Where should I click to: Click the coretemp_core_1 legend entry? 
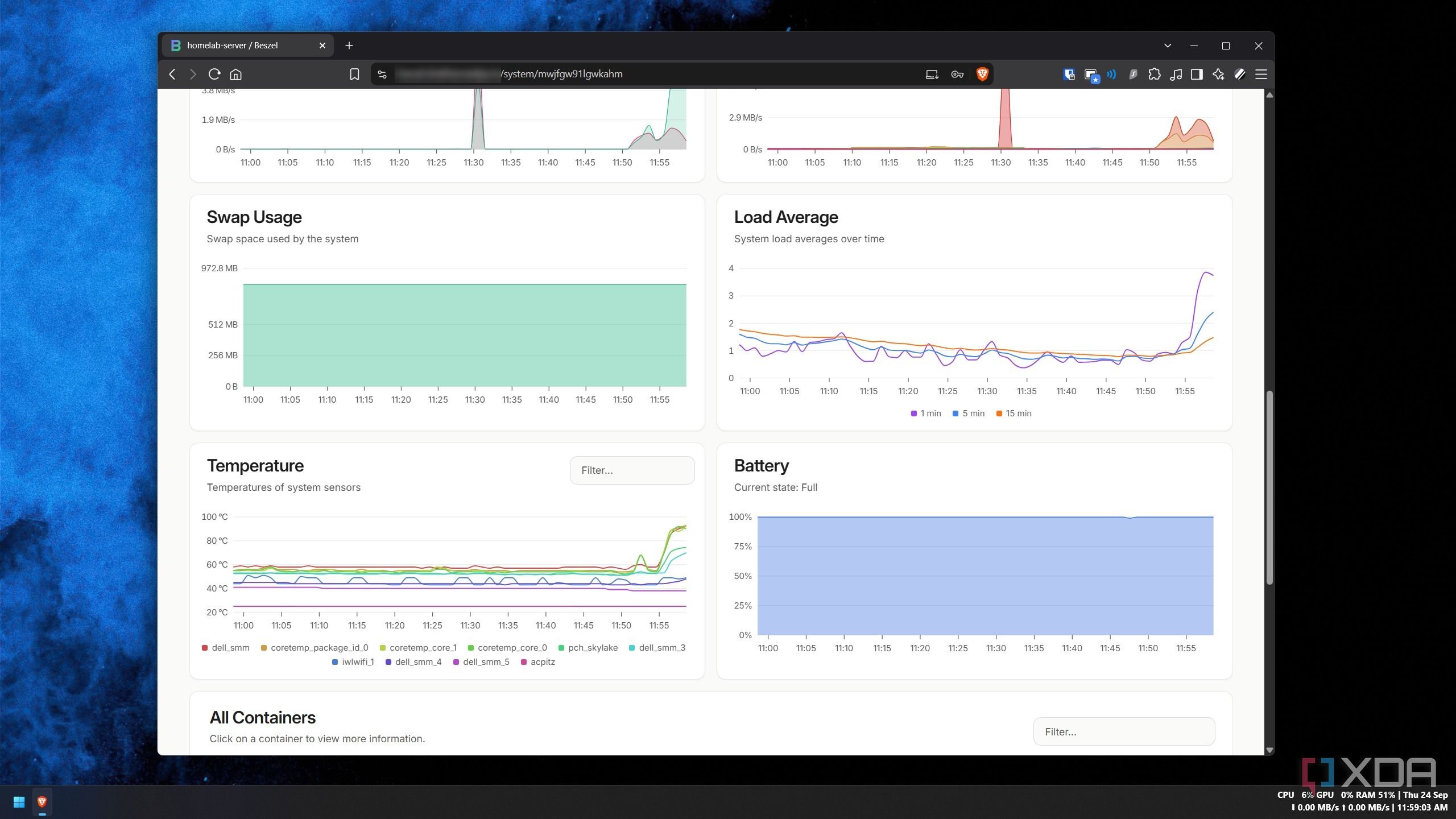[418, 648]
